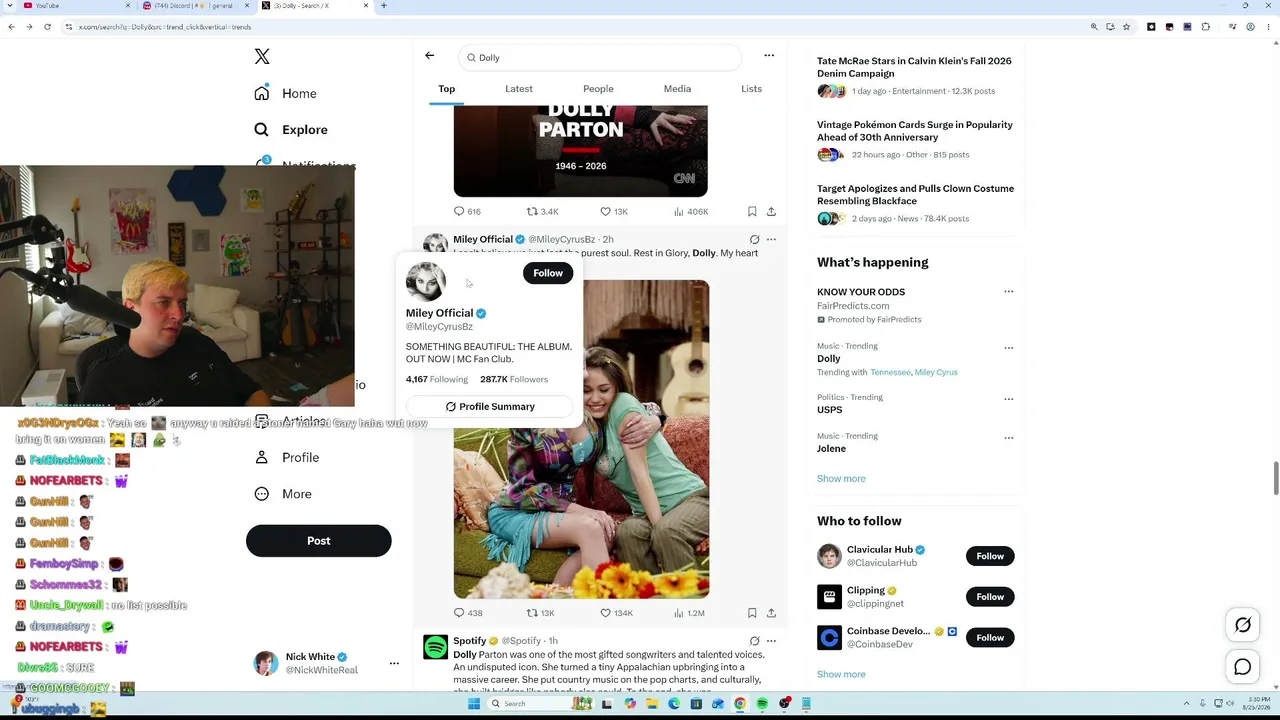Image resolution: width=1280 pixels, height=720 pixels.
Task: Go to Home in the X sidebar
Action: (285, 93)
